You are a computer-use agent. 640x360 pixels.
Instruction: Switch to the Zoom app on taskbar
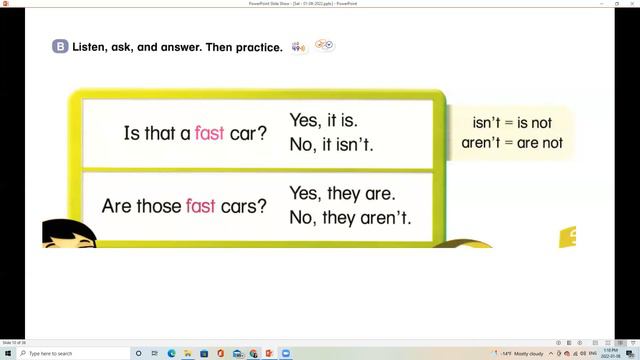(286, 353)
